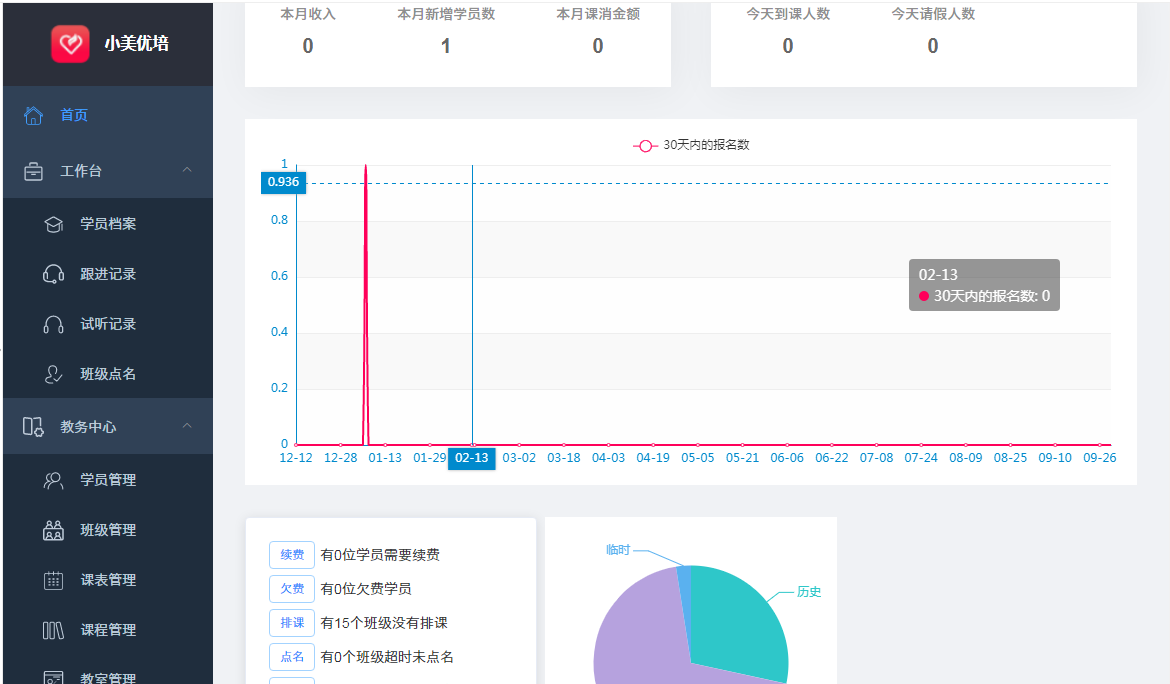Click the home icon beside 首页

[x=33, y=116]
